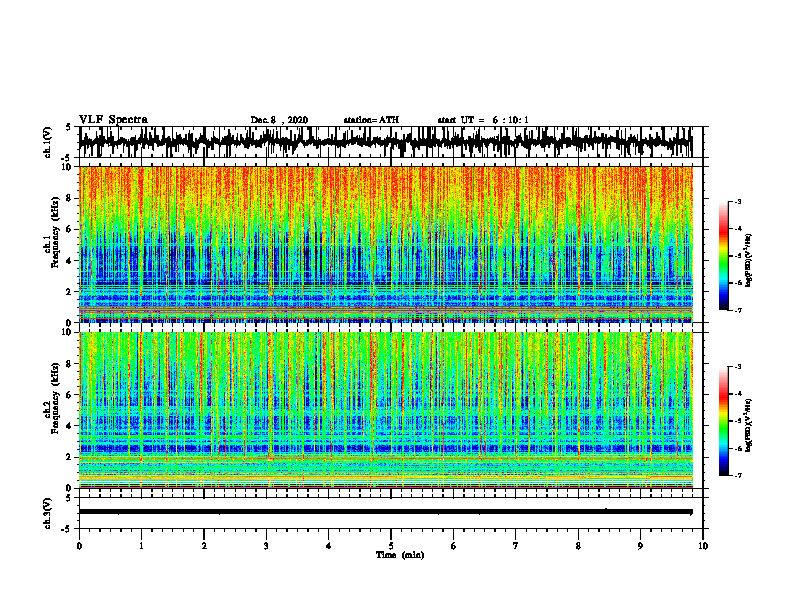The height and width of the screenshot is (612, 792).
Task: Click the ch.1 frequency-axis tick label "4"
Action: [70, 261]
